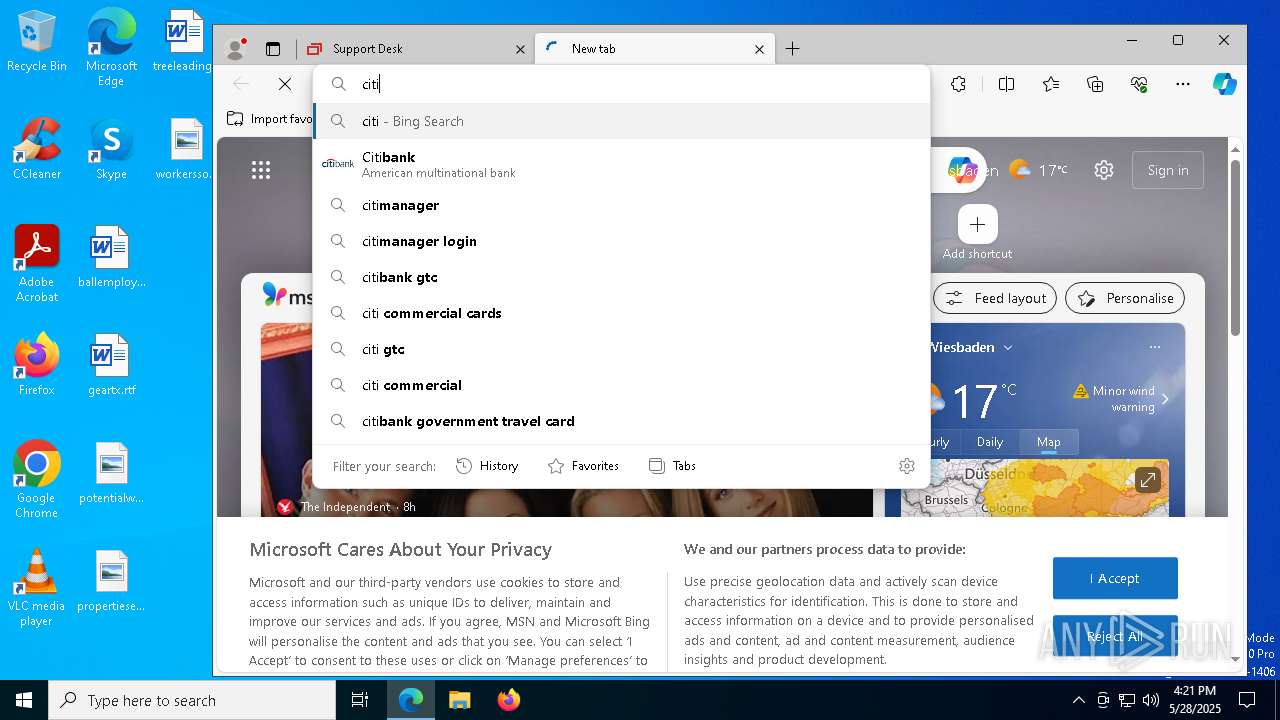Open the volume control in tray
The width and height of the screenshot is (1280, 720).
coord(1151,700)
